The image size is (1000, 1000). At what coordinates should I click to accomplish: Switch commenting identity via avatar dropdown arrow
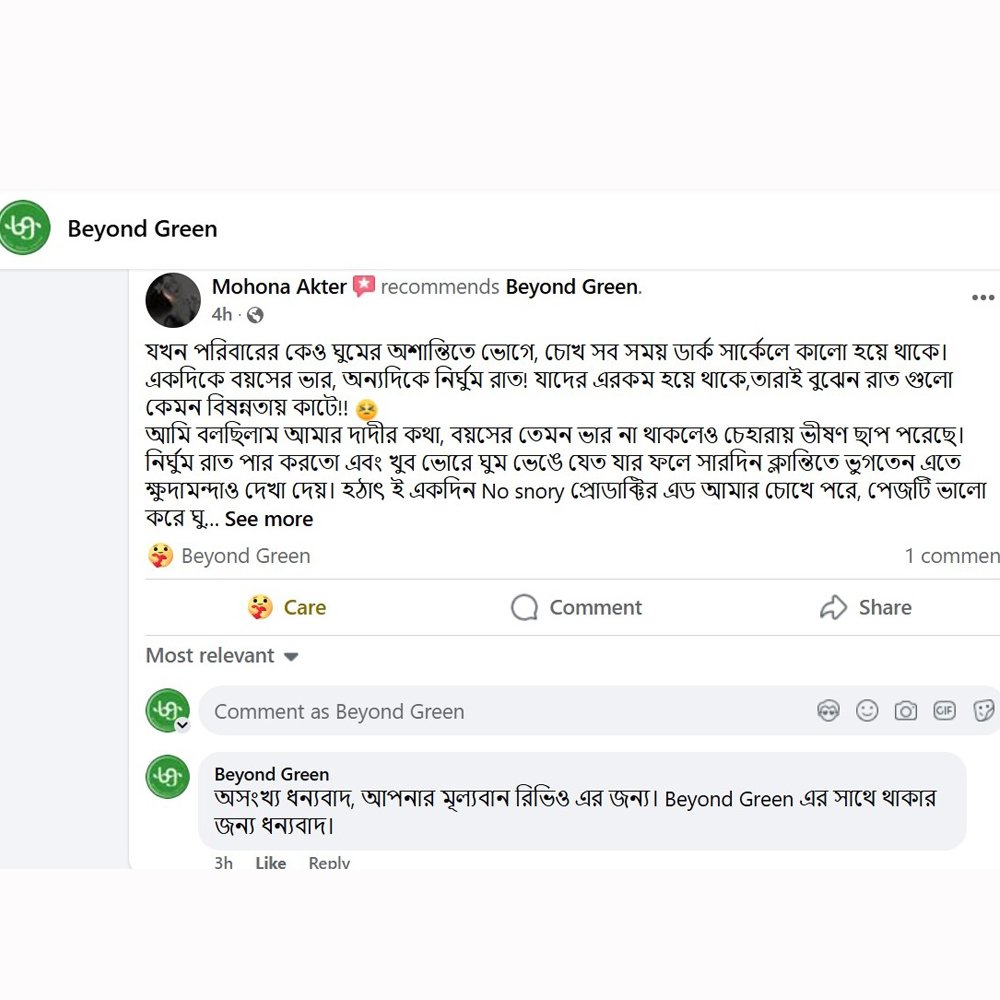pos(182,725)
